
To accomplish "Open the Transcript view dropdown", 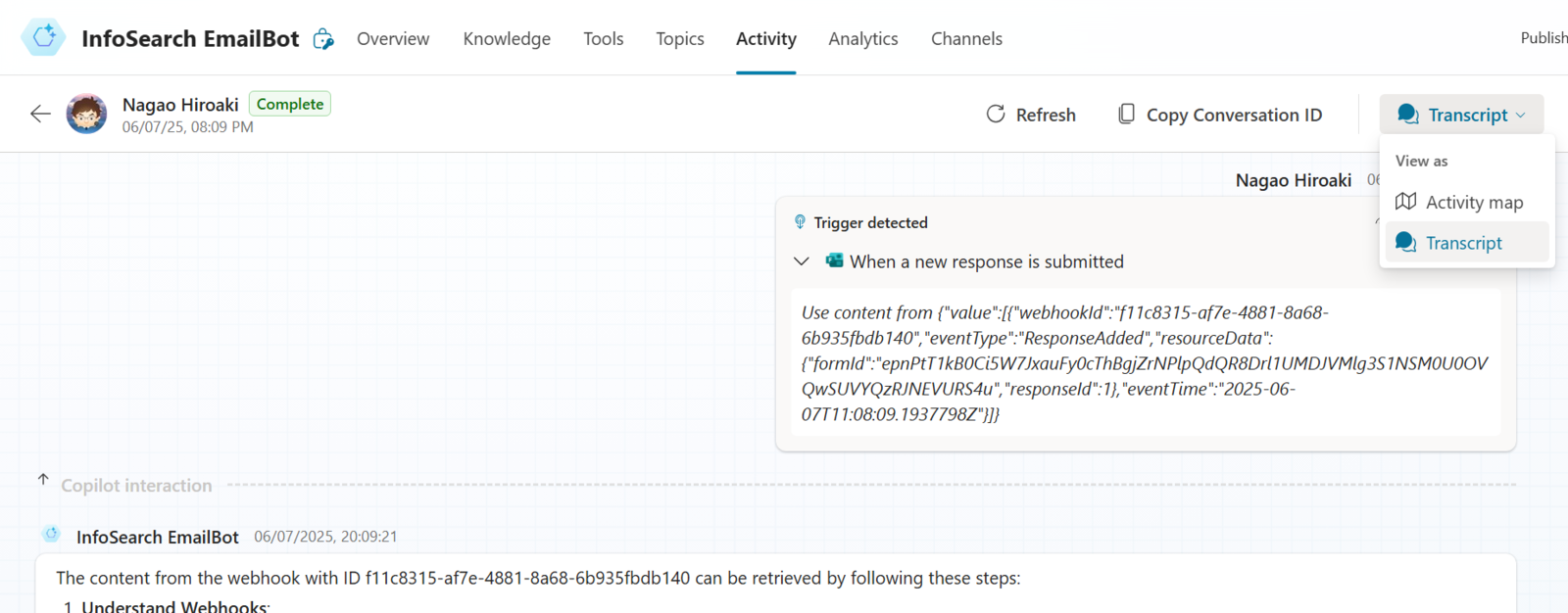I will point(1461,115).
